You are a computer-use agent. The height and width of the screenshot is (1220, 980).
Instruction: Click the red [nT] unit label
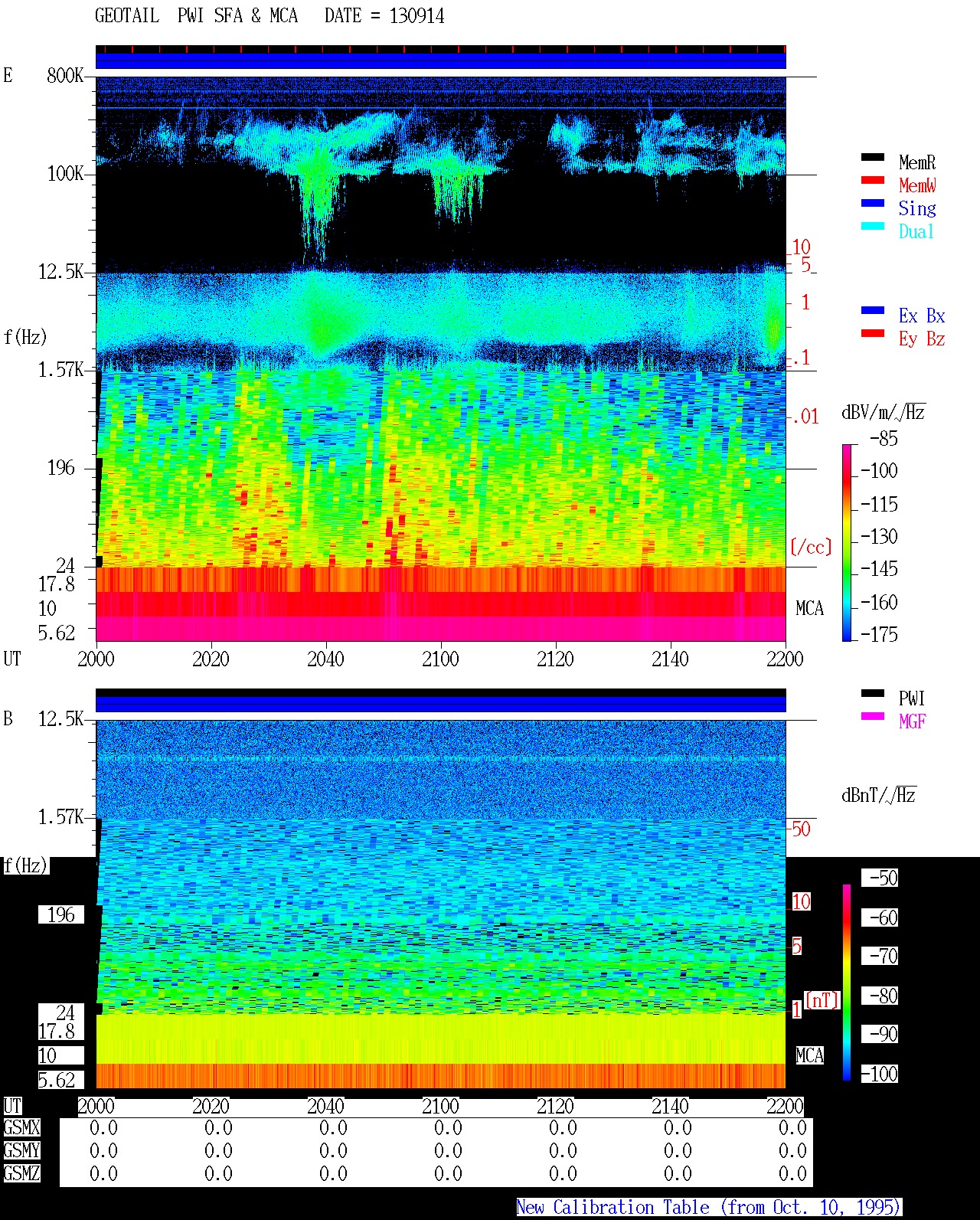[x=822, y=1000]
